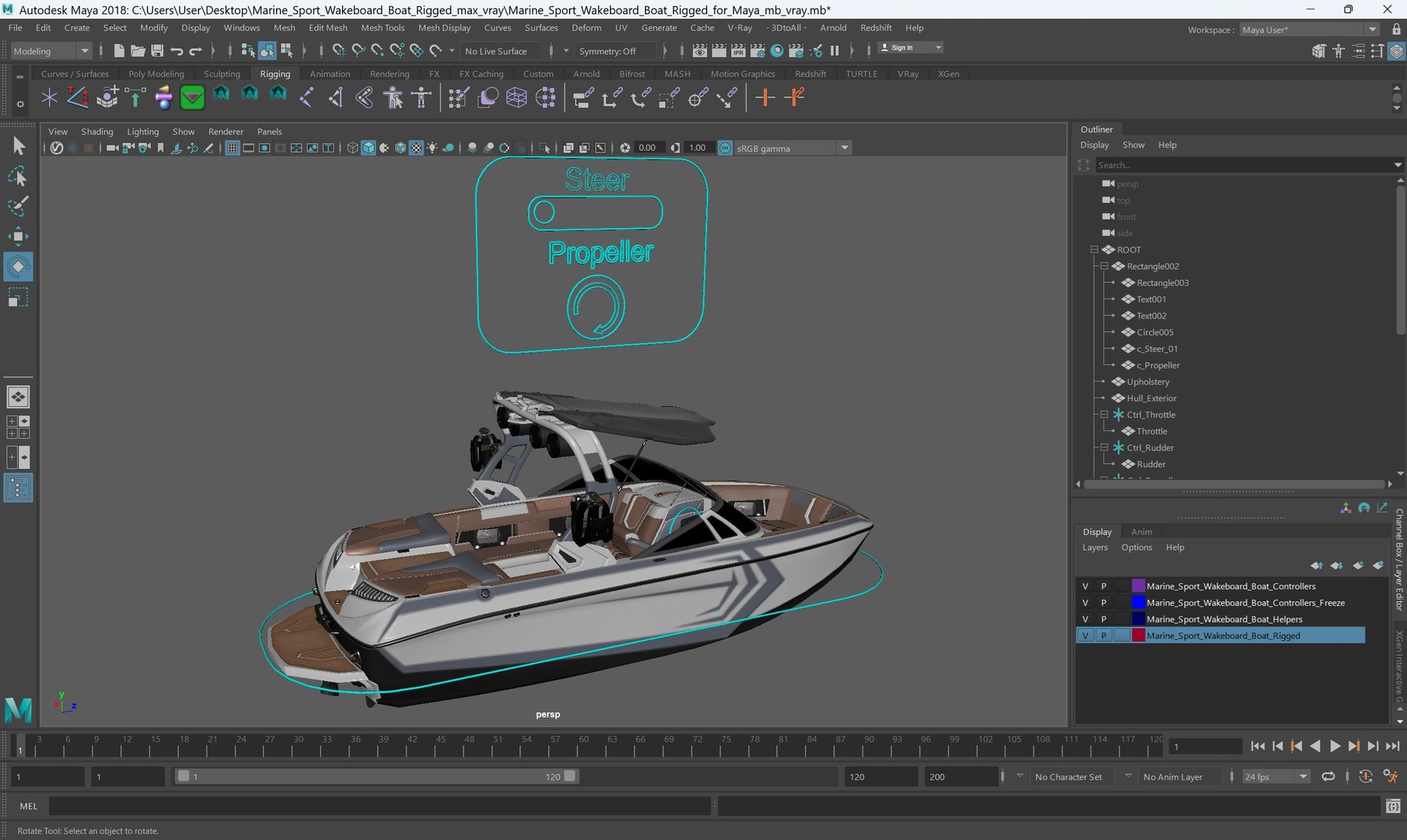Collapse the ROOT node in Outliner
Viewport: 1407px width, 840px height.
[1094, 250]
